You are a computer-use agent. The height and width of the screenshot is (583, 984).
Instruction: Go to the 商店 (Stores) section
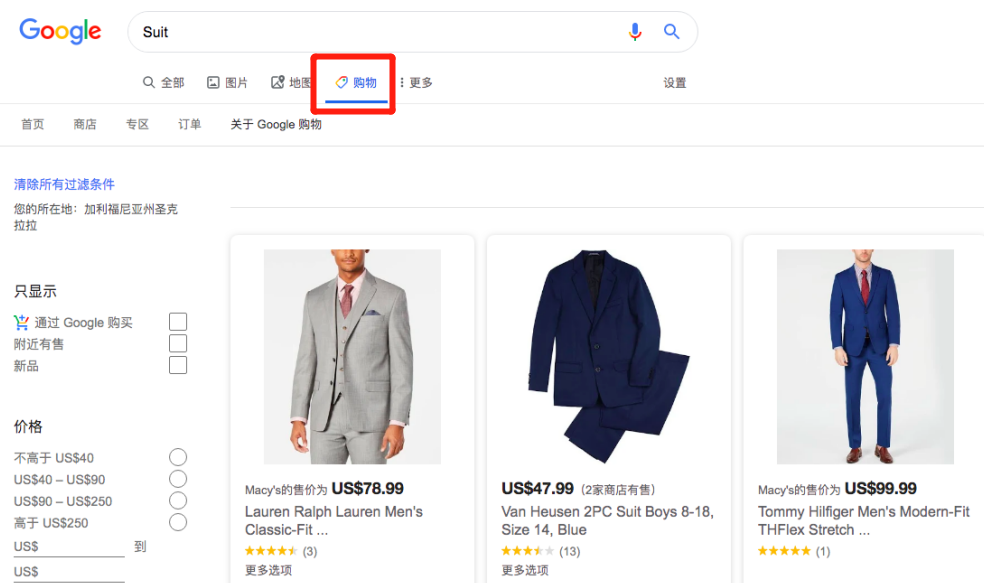[x=85, y=125]
